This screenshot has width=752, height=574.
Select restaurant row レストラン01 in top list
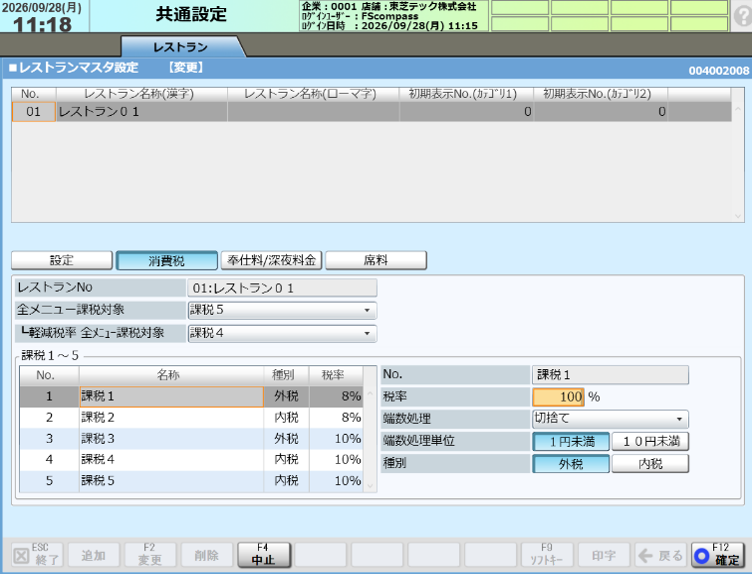[371, 112]
